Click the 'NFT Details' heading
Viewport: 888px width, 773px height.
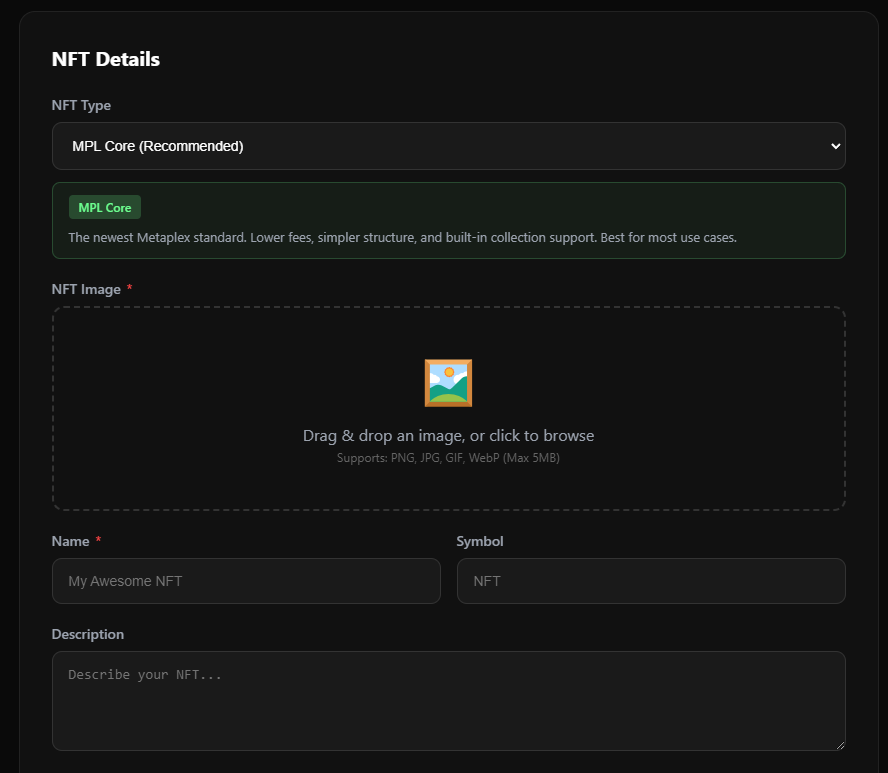(x=106, y=59)
